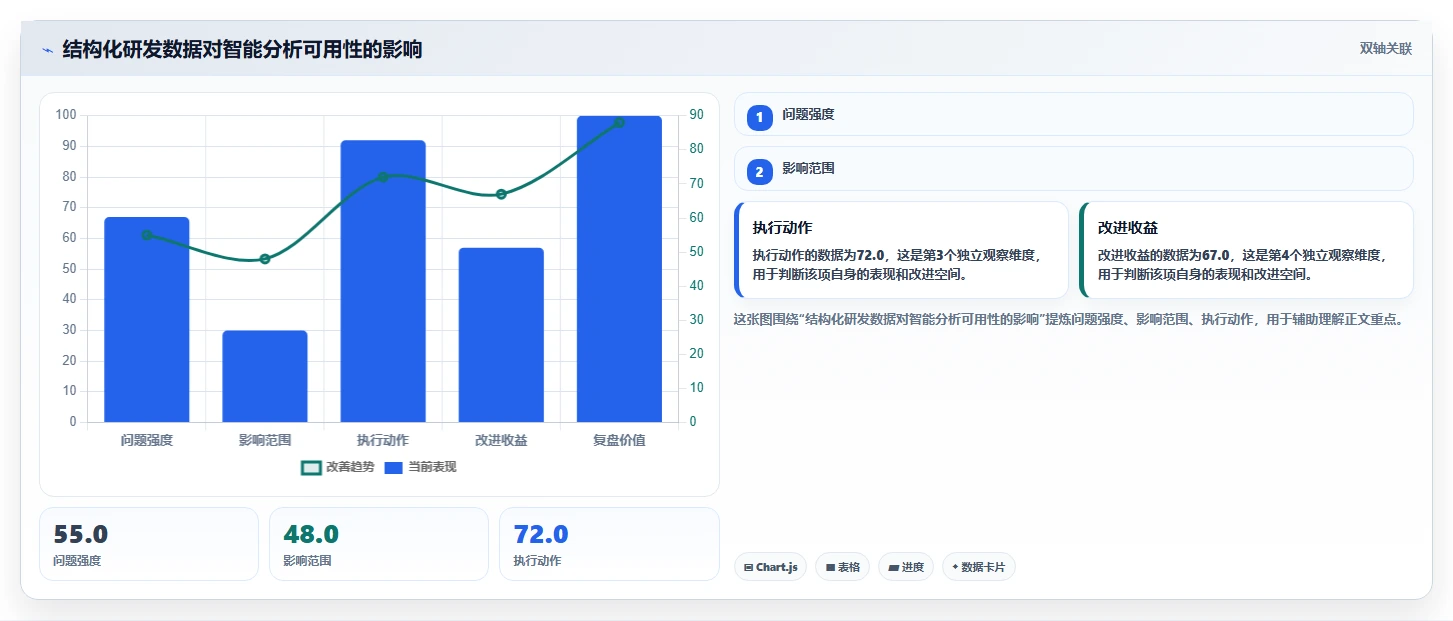Click the trend line point above 影响范围
Screen dimensions: 1453x621
pos(265,259)
